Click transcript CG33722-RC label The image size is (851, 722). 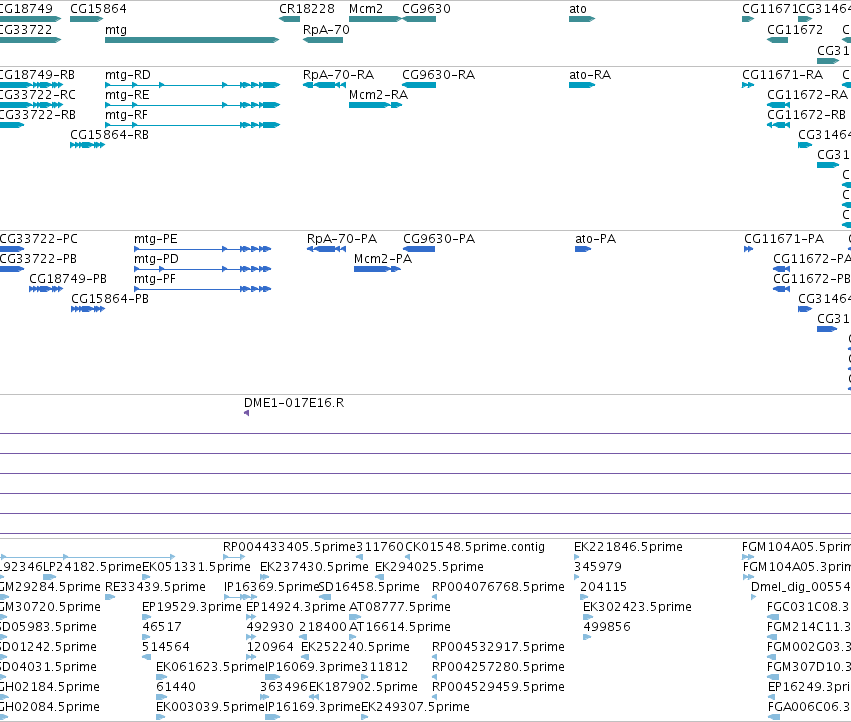38,94
